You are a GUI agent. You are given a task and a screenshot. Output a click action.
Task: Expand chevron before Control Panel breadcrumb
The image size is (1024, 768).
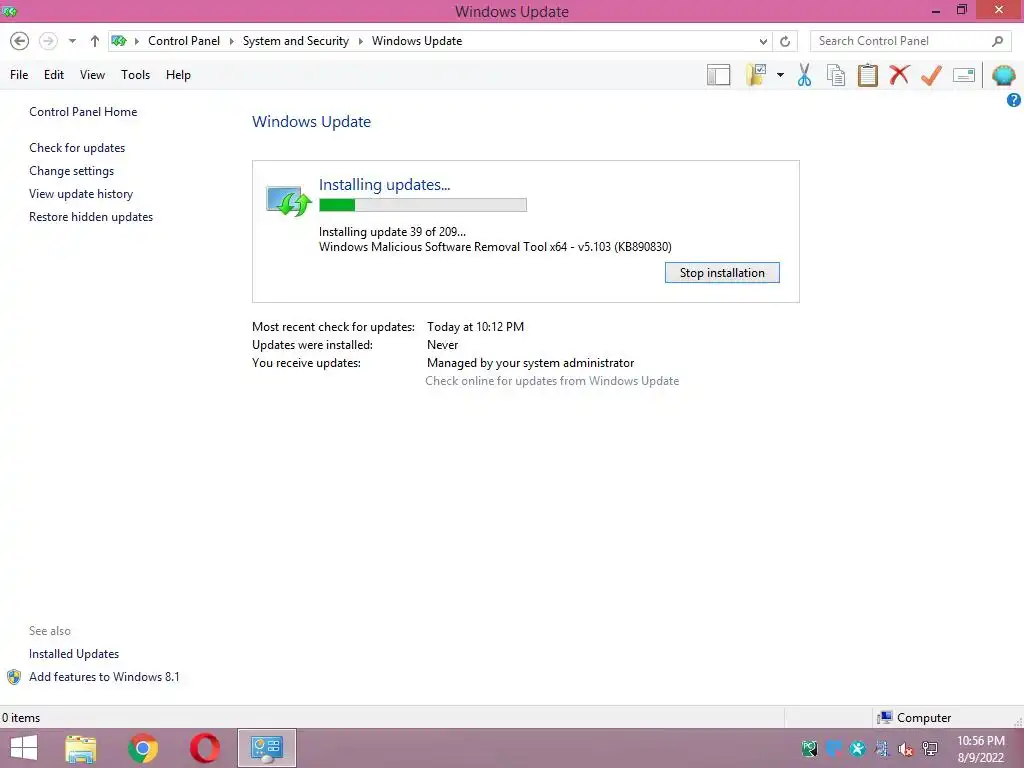click(137, 41)
